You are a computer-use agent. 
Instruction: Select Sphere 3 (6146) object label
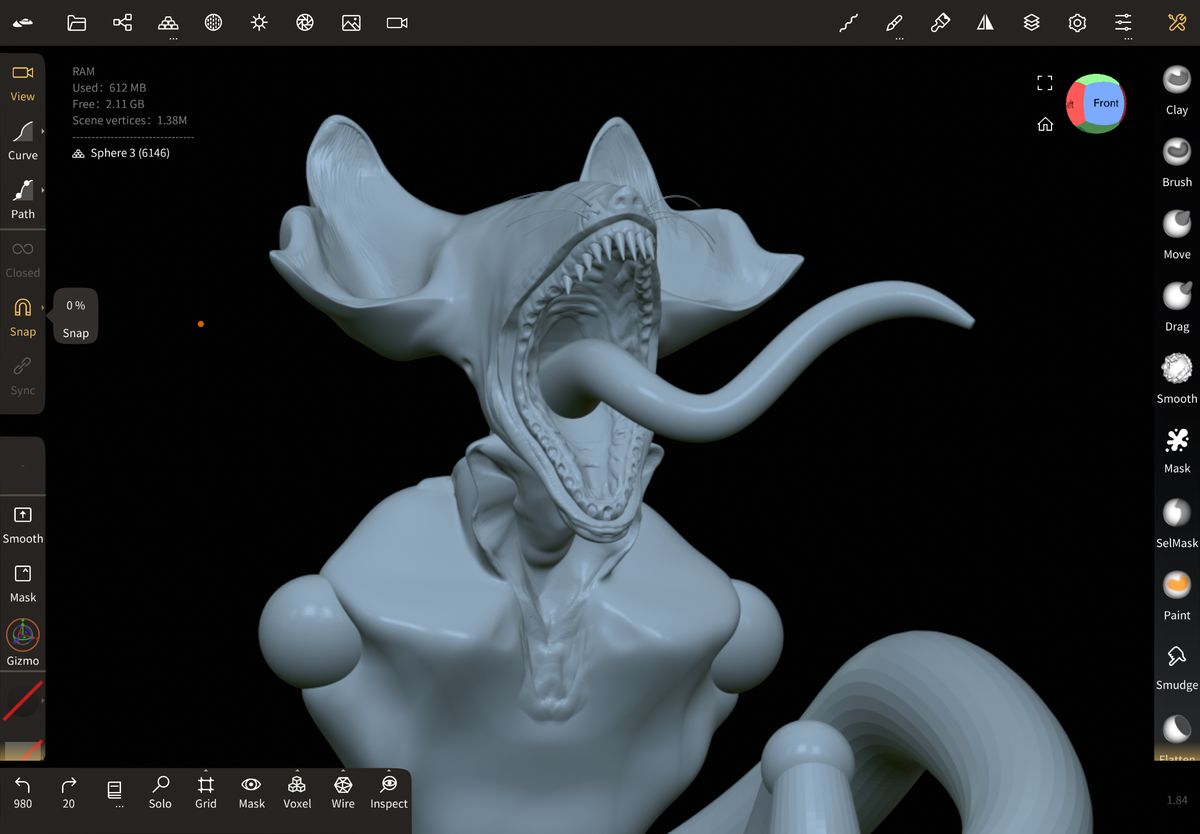click(x=121, y=153)
